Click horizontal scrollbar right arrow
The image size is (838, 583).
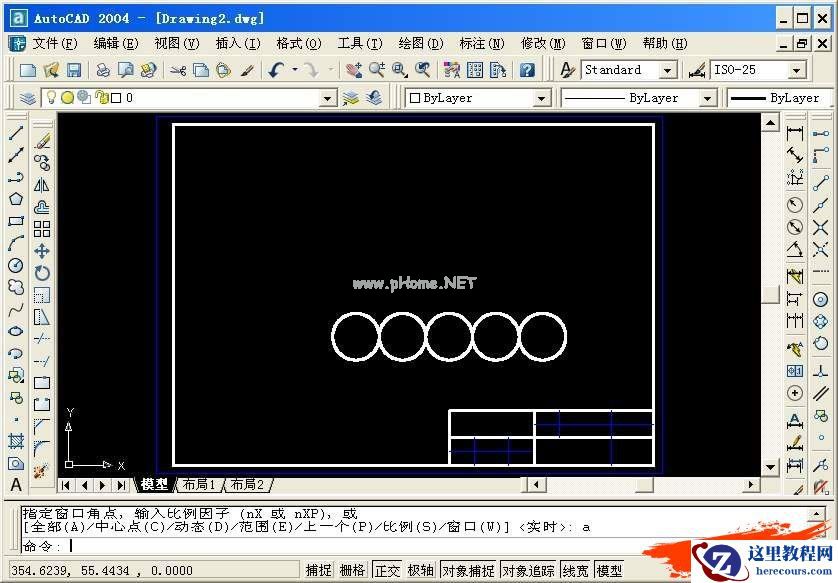click(751, 485)
